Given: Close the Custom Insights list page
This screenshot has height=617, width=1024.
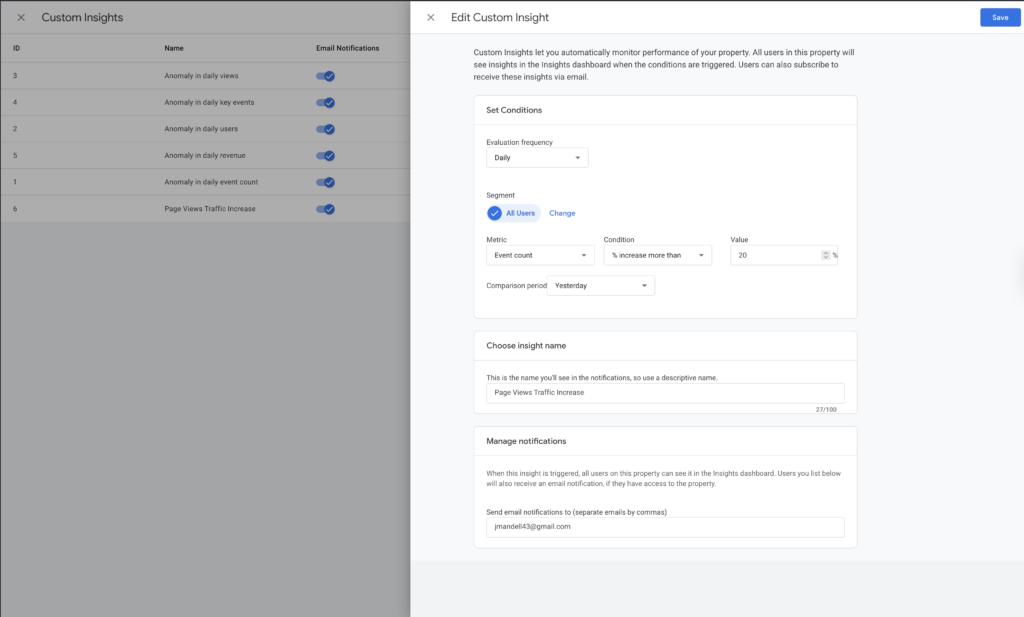Looking at the screenshot, I should [x=21, y=18].
